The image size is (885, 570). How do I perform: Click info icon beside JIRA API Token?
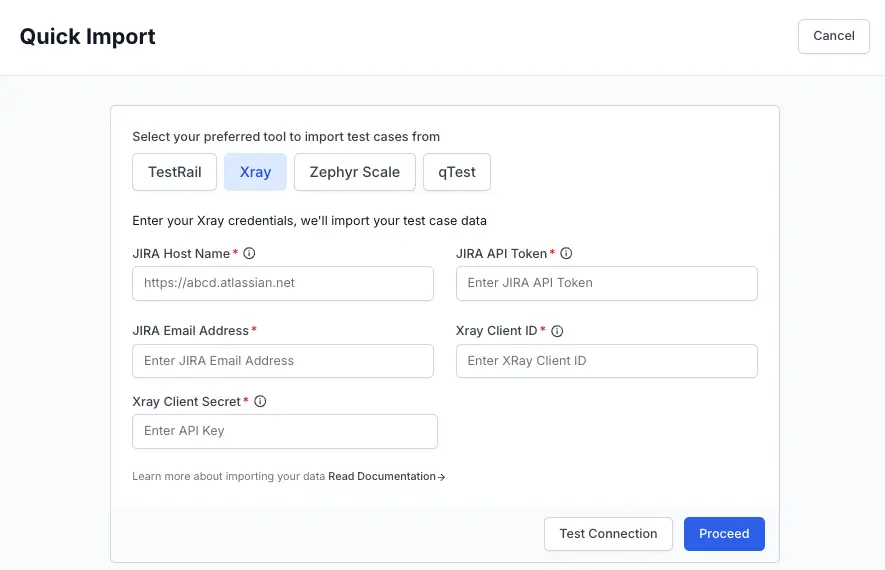point(566,254)
